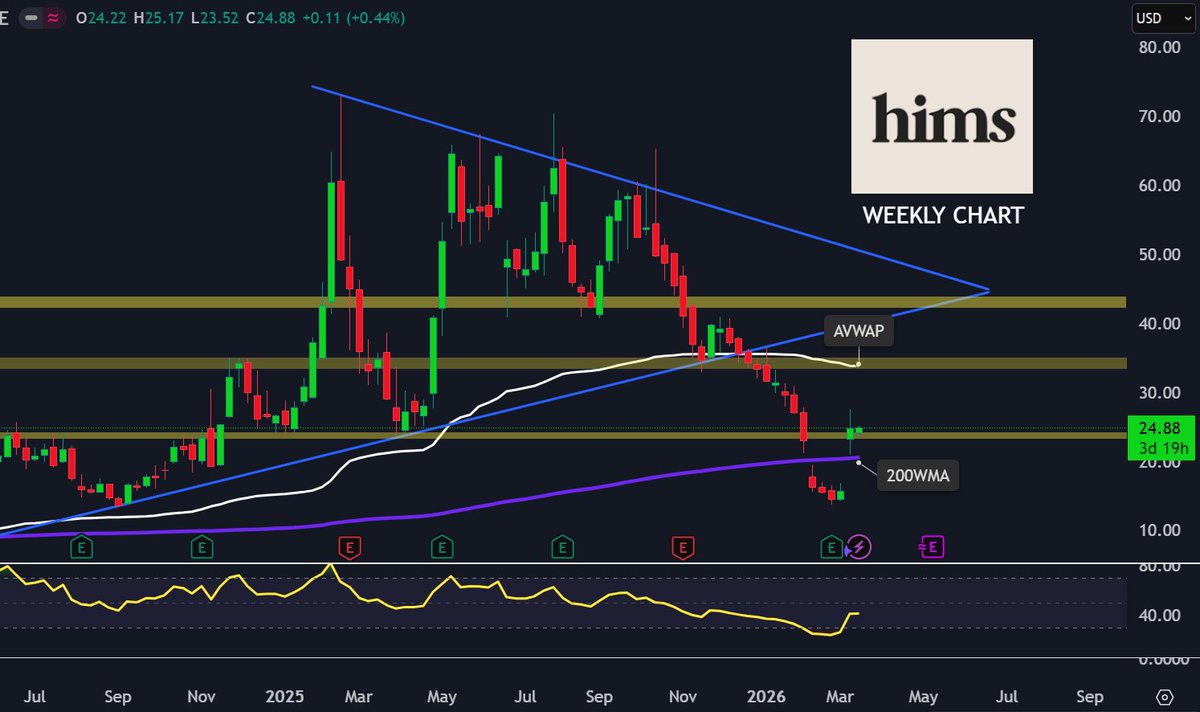
Task: Click the gray dash pill icon beside symbol
Action: click(x=33, y=17)
